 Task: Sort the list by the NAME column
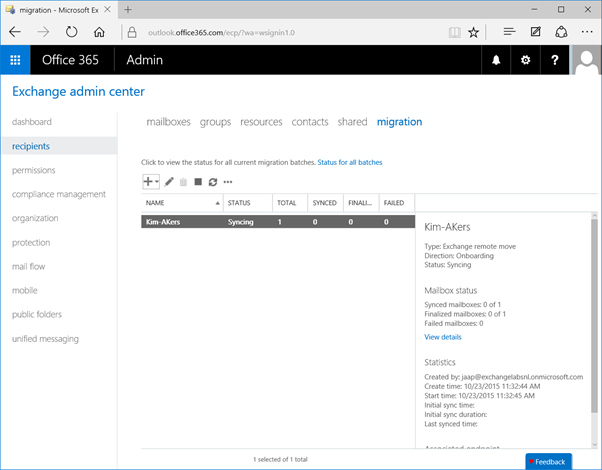pos(180,203)
